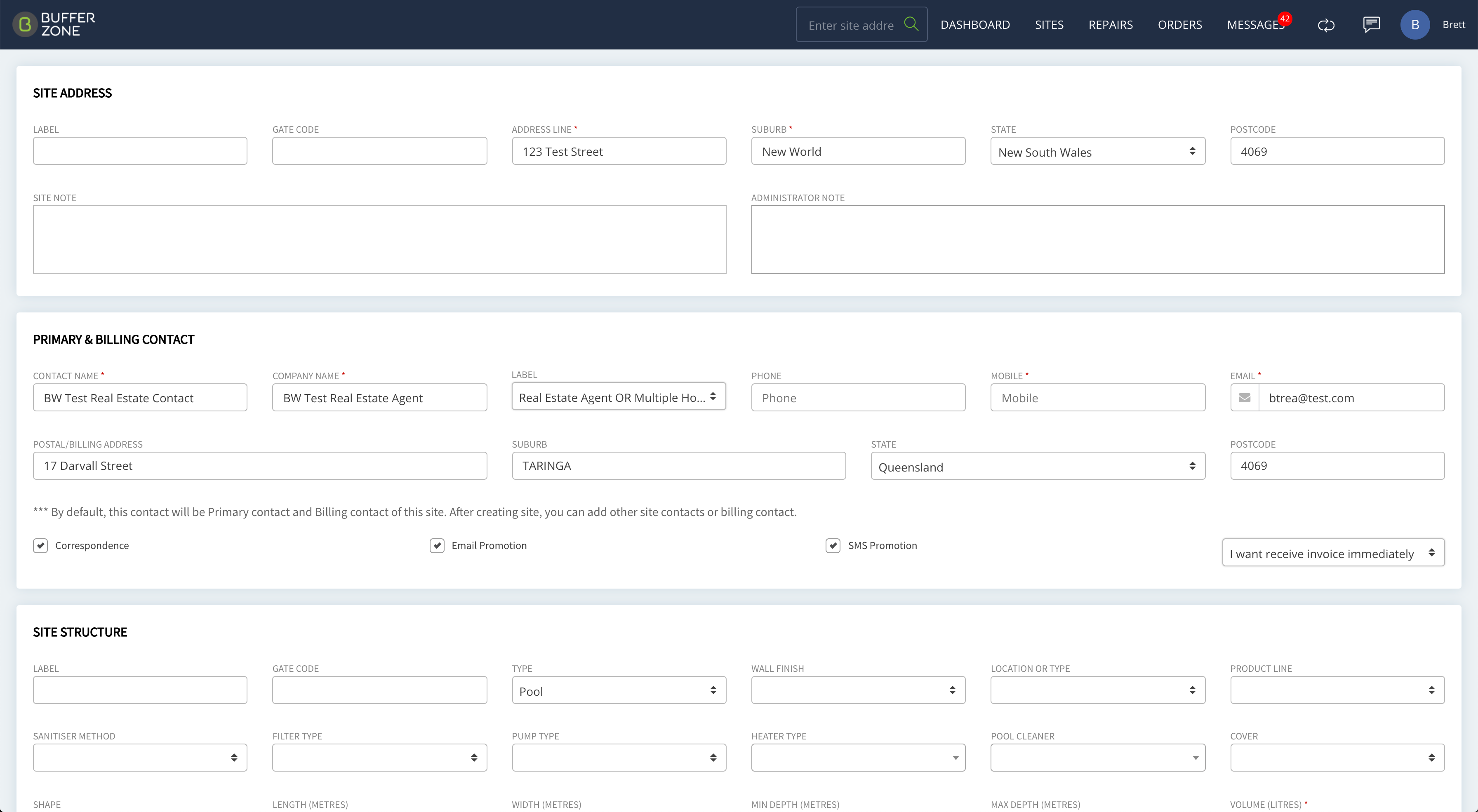This screenshot has width=1478, height=812.
Task: Click the SITE ADDRESS section heading
Action: click(x=72, y=93)
